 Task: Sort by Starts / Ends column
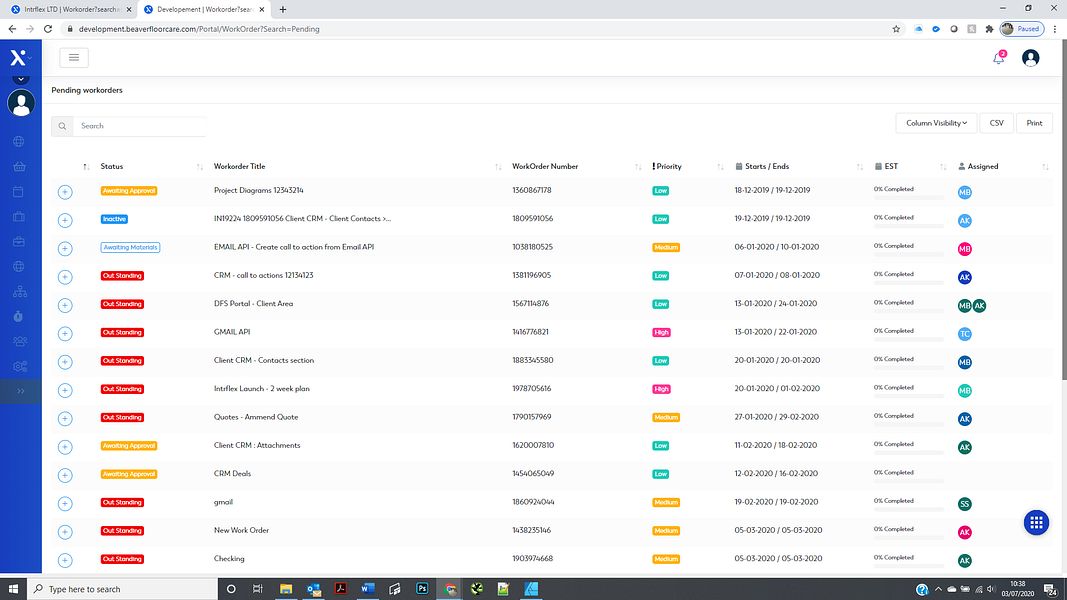[x=762, y=167]
